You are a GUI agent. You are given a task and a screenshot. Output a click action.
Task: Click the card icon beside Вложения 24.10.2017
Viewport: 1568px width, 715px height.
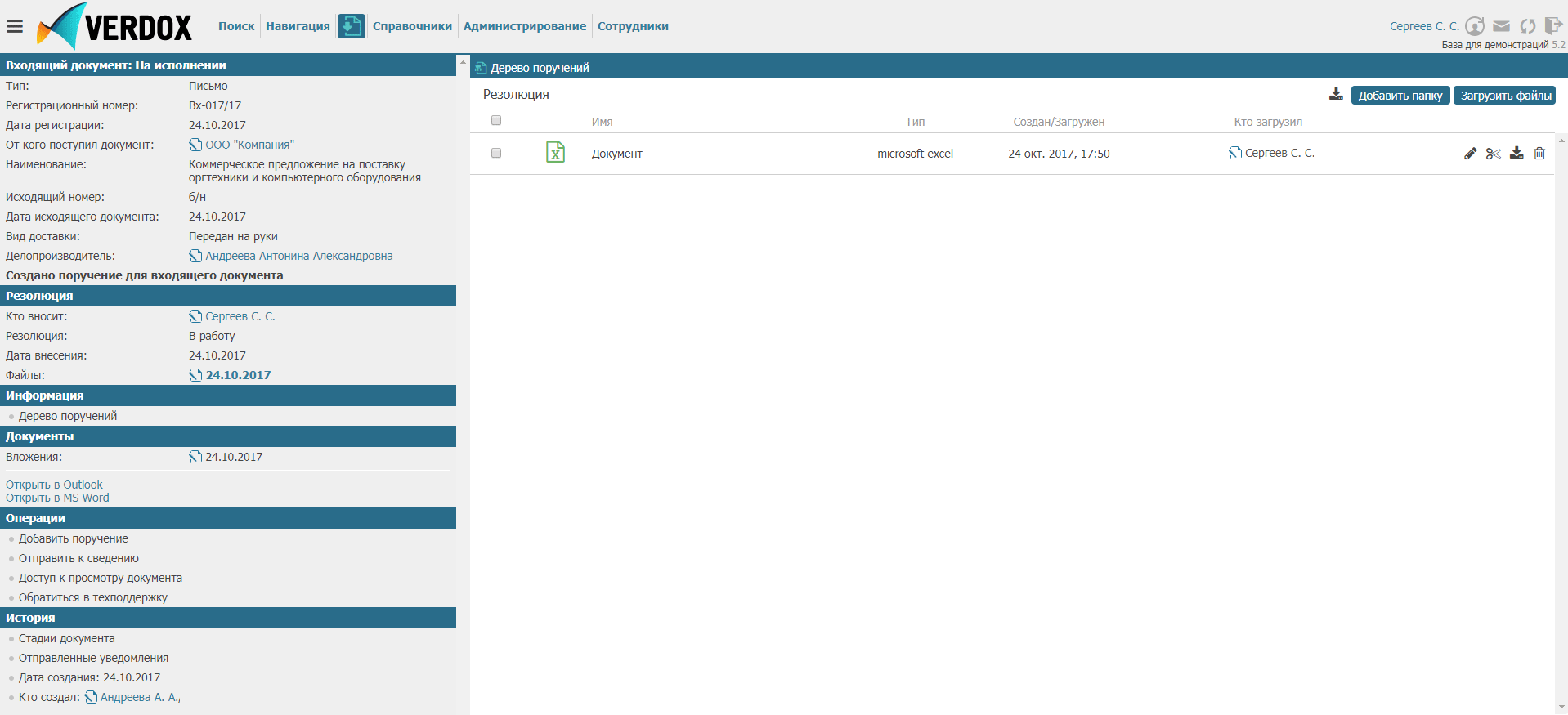(195, 457)
